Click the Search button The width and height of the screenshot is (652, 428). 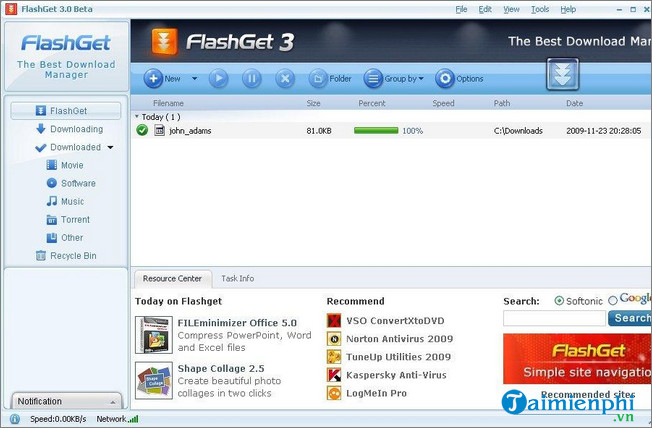coord(630,318)
